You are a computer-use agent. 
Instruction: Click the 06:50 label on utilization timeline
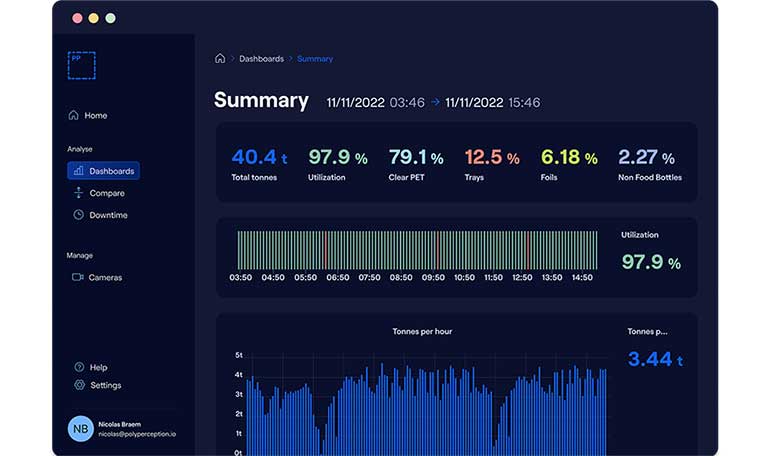coord(338,277)
